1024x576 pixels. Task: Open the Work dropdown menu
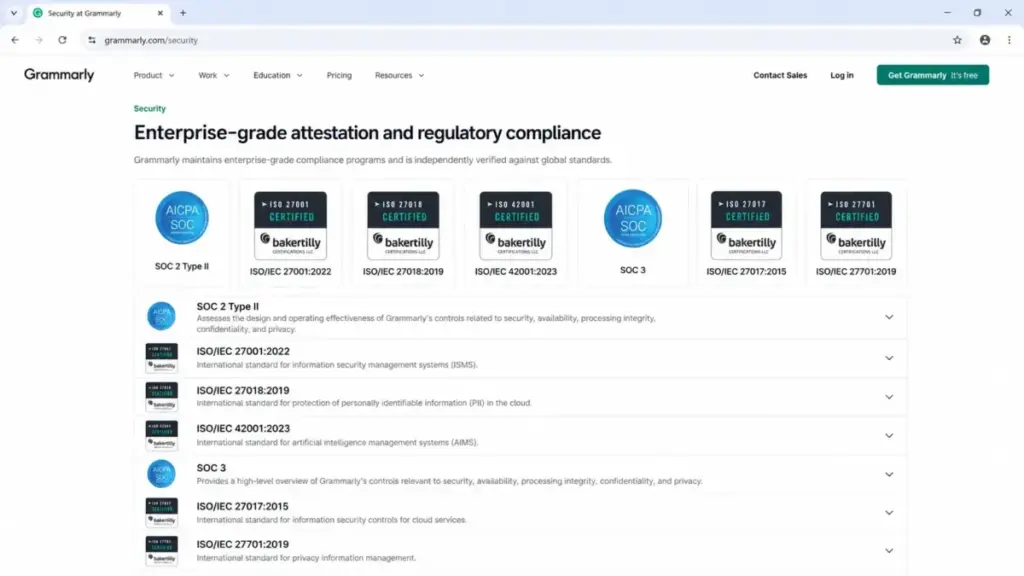[214, 75]
